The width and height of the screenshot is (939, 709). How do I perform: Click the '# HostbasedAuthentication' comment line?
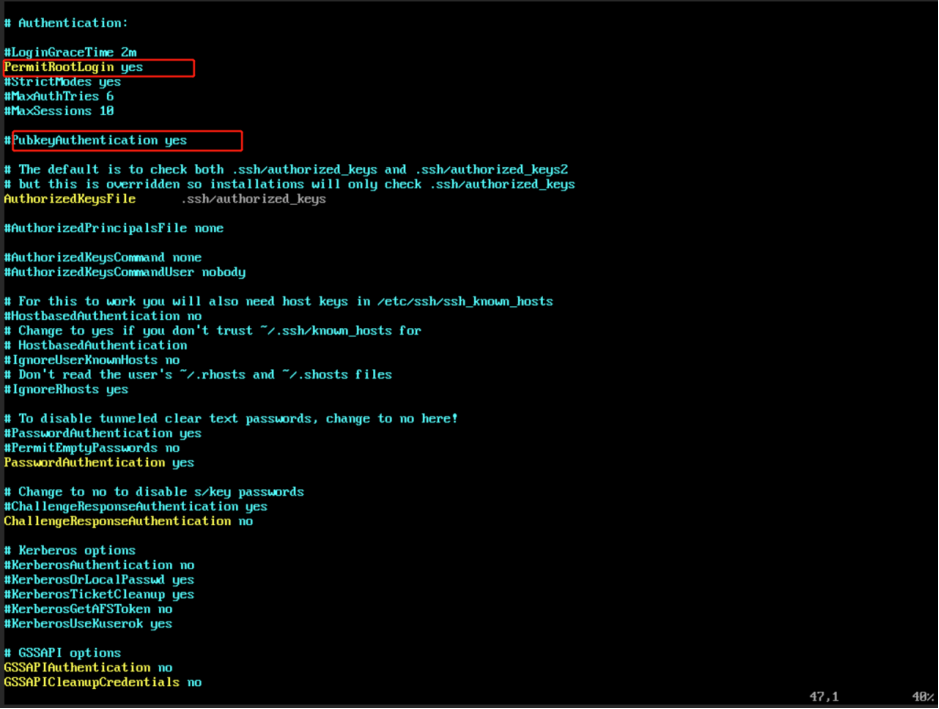(95, 346)
